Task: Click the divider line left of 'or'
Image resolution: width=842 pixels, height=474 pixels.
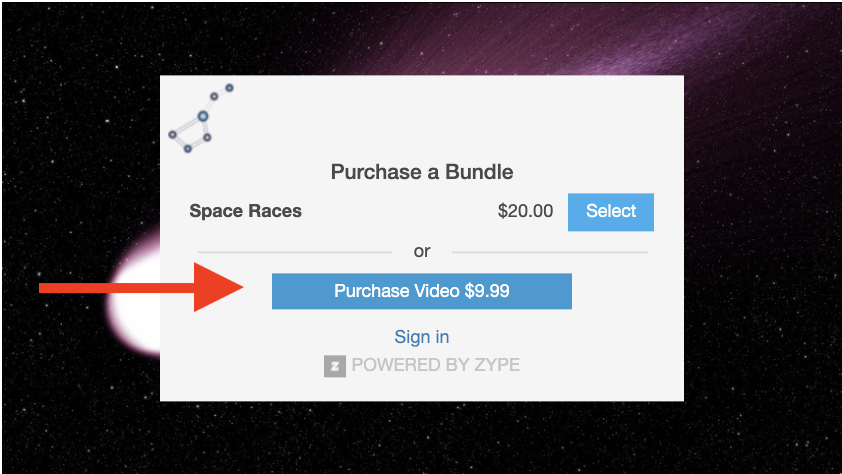Action: (x=295, y=251)
